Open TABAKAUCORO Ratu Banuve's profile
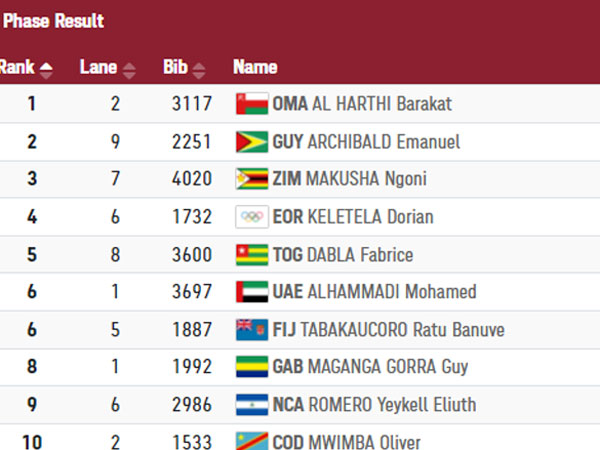 coord(405,330)
